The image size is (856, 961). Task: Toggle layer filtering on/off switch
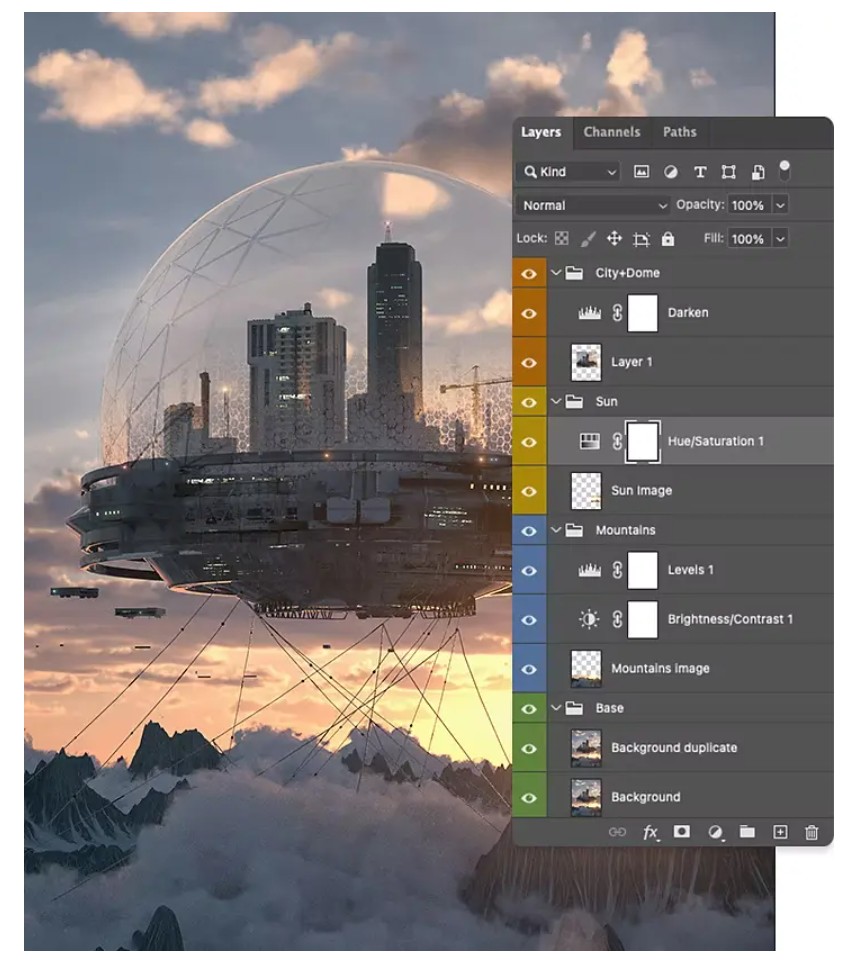tap(784, 170)
